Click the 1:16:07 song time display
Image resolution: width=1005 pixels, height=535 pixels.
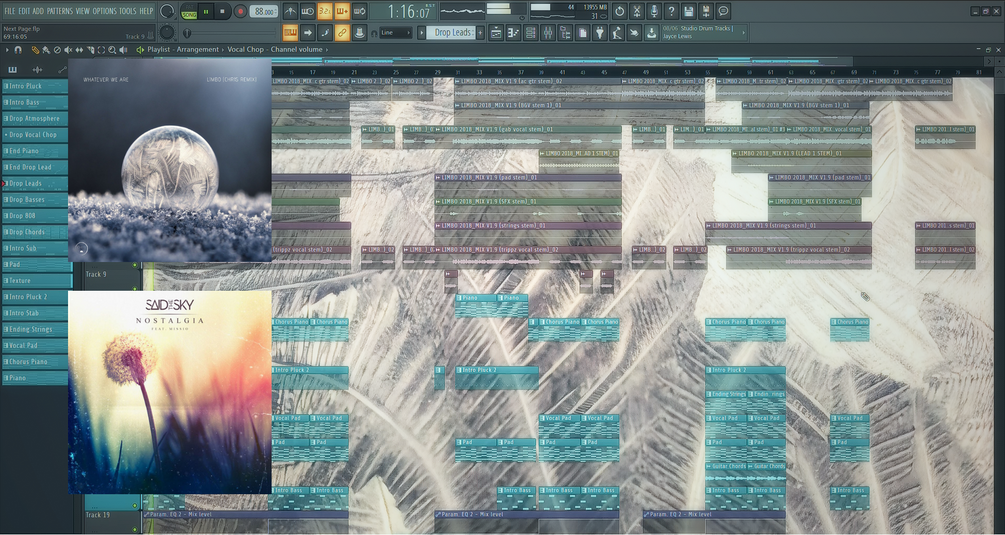[408, 12]
